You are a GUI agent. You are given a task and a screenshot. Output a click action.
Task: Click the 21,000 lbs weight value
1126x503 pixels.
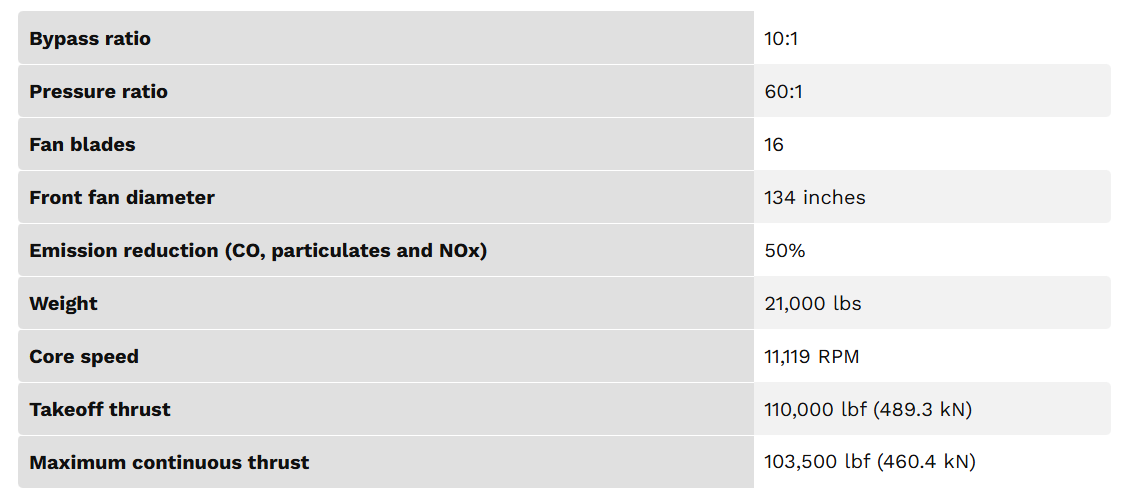pyautogui.click(x=812, y=304)
